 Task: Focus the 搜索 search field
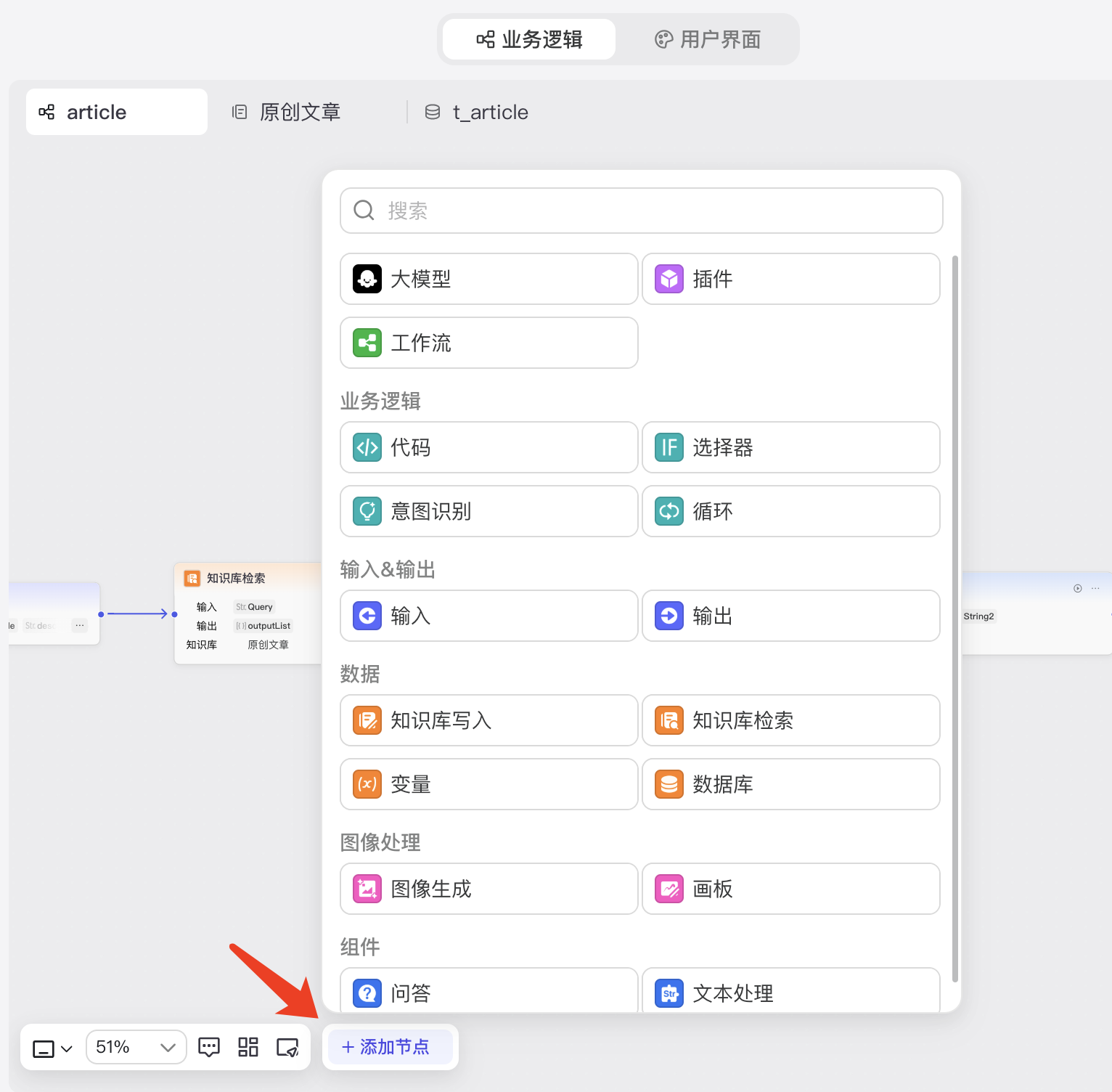(x=642, y=211)
